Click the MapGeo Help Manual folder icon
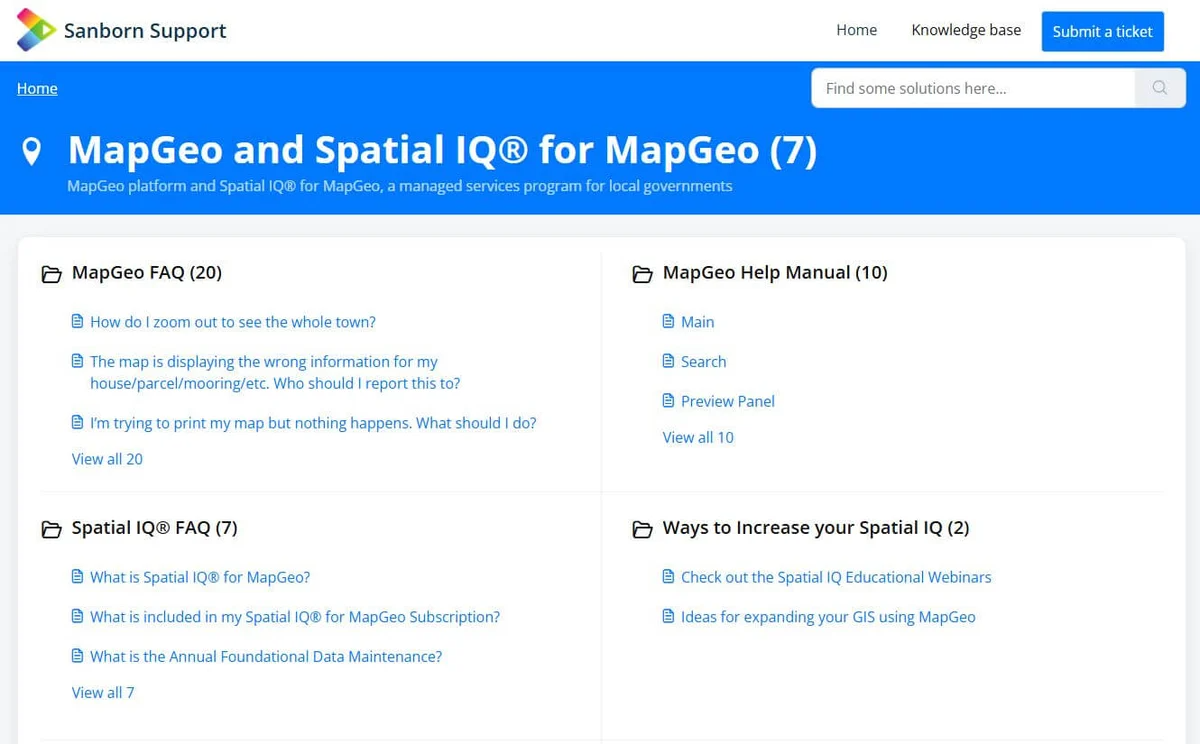Image resolution: width=1200 pixels, height=744 pixels. [643, 274]
